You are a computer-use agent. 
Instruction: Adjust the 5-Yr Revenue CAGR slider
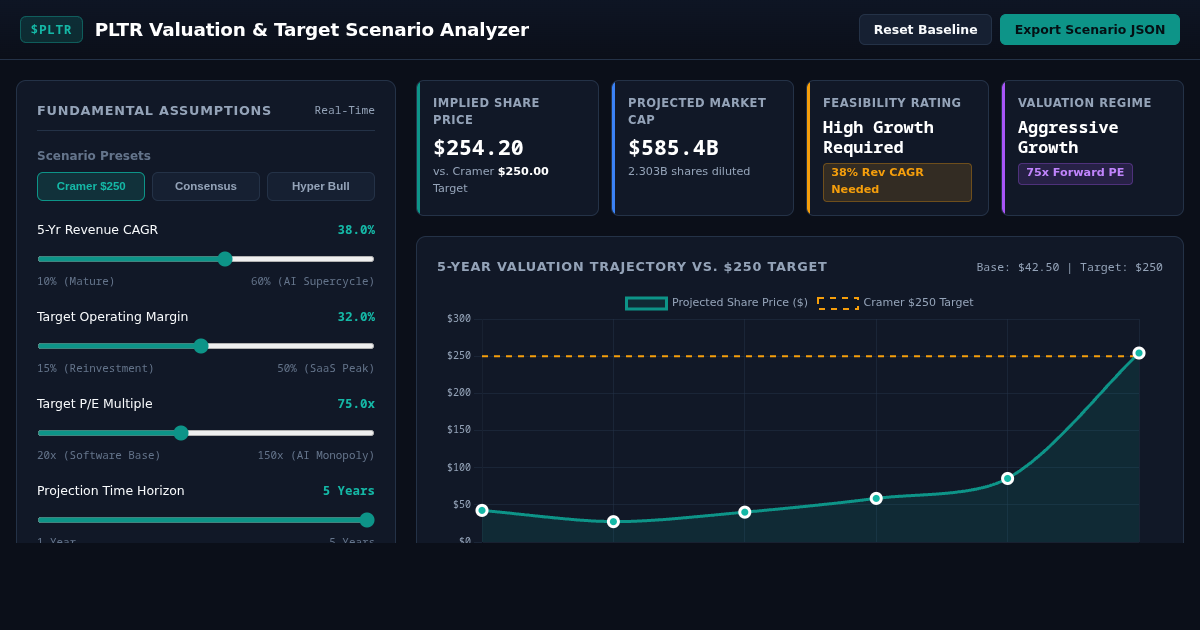click(206, 259)
